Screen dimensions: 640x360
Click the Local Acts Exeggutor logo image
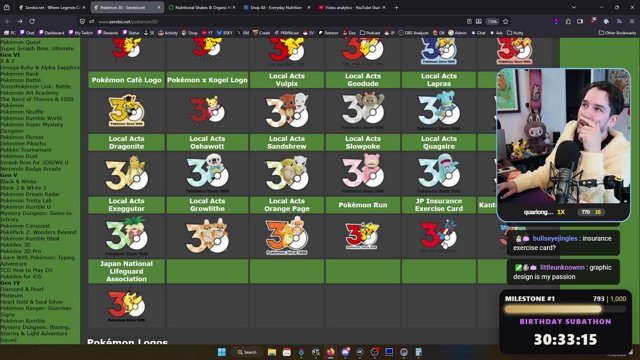127,236
